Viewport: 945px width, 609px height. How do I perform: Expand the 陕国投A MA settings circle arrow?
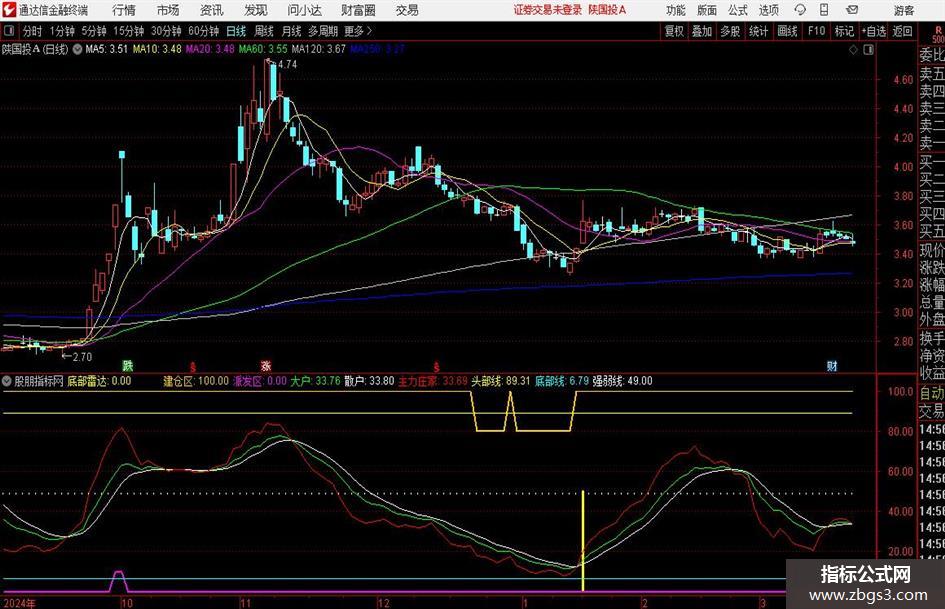[77, 49]
